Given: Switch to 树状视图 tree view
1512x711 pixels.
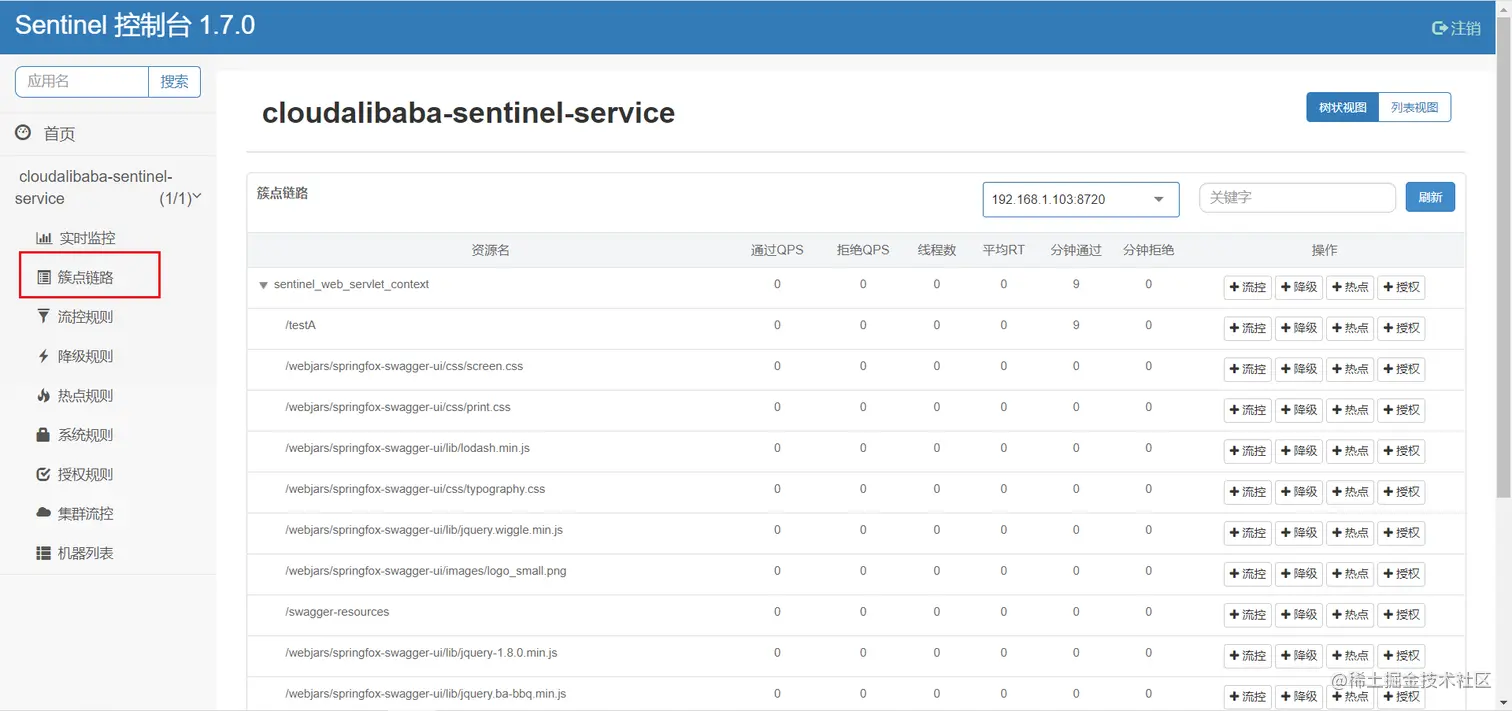Looking at the screenshot, I should click(x=1342, y=107).
